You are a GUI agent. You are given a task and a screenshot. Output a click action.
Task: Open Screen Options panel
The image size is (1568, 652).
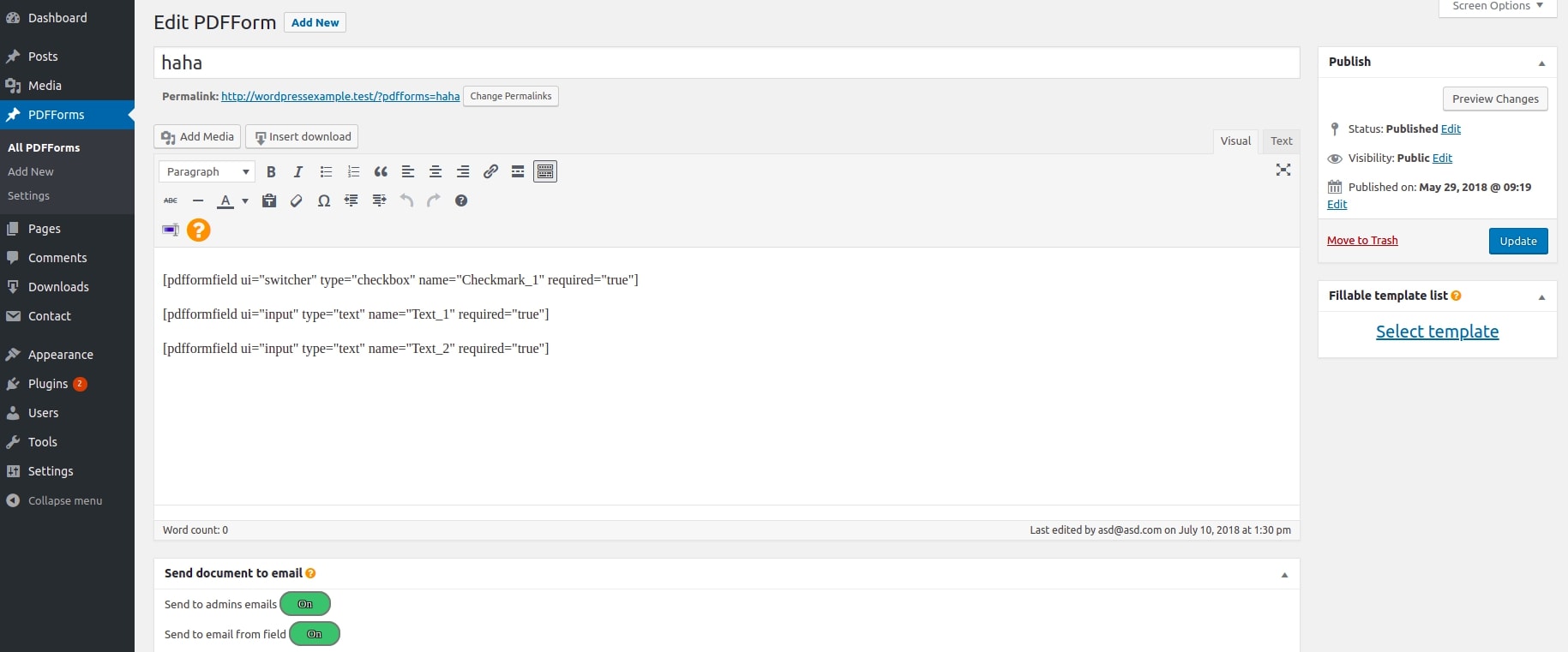coord(1498,7)
